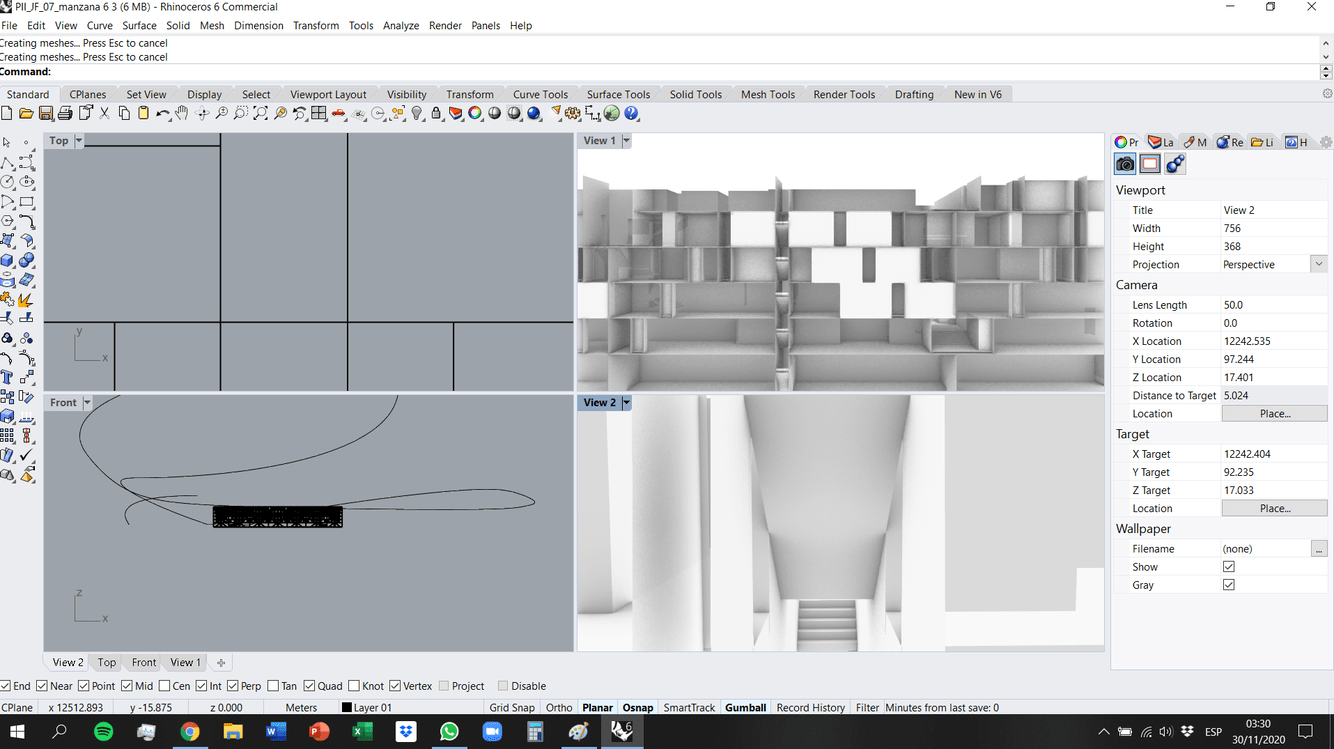The width and height of the screenshot is (1334, 749).
Task: Select the Rotate view toolbar icon
Action: point(201,113)
